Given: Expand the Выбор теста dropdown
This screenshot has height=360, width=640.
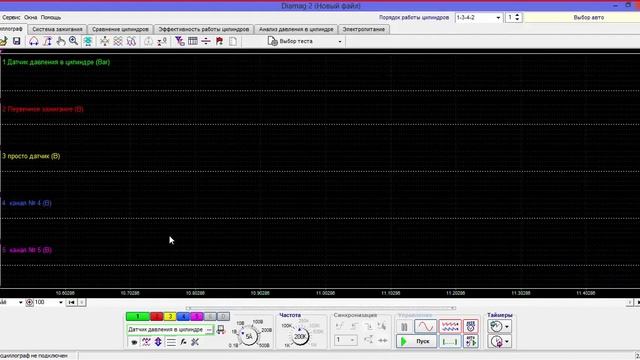Looking at the screenshot, I should 340,41.
